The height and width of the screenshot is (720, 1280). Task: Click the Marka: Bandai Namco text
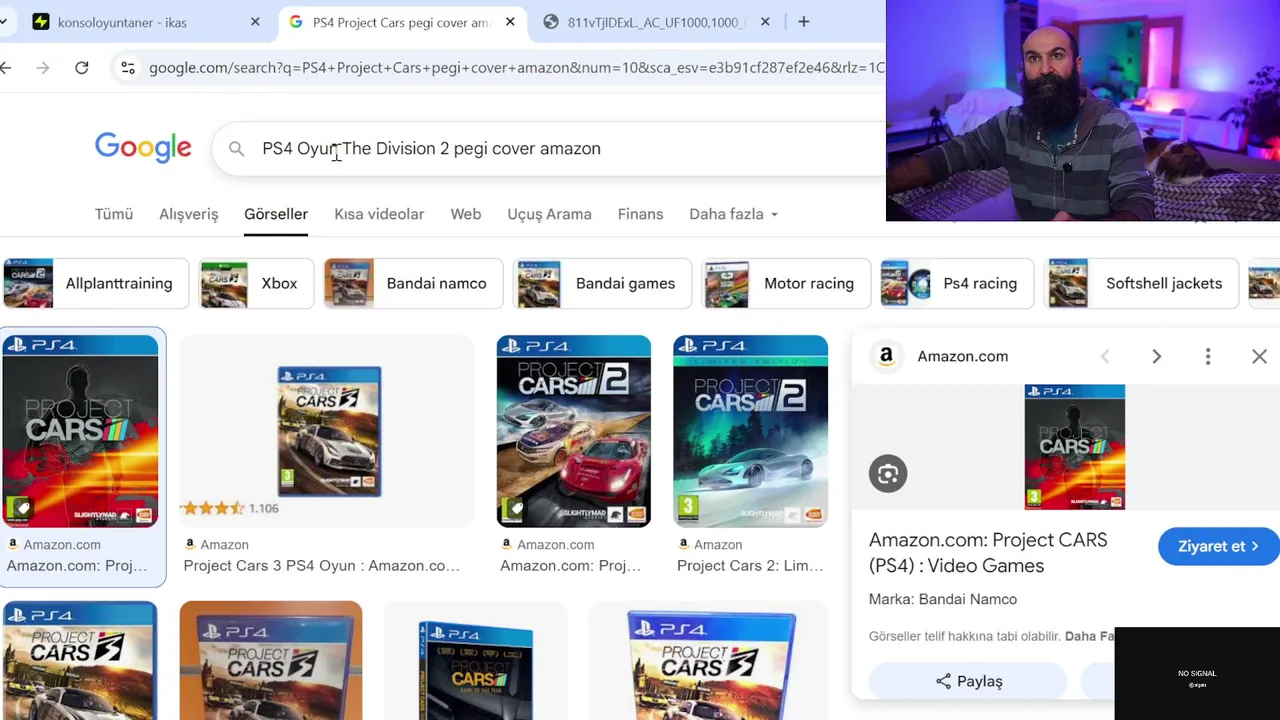coord(943,599)
